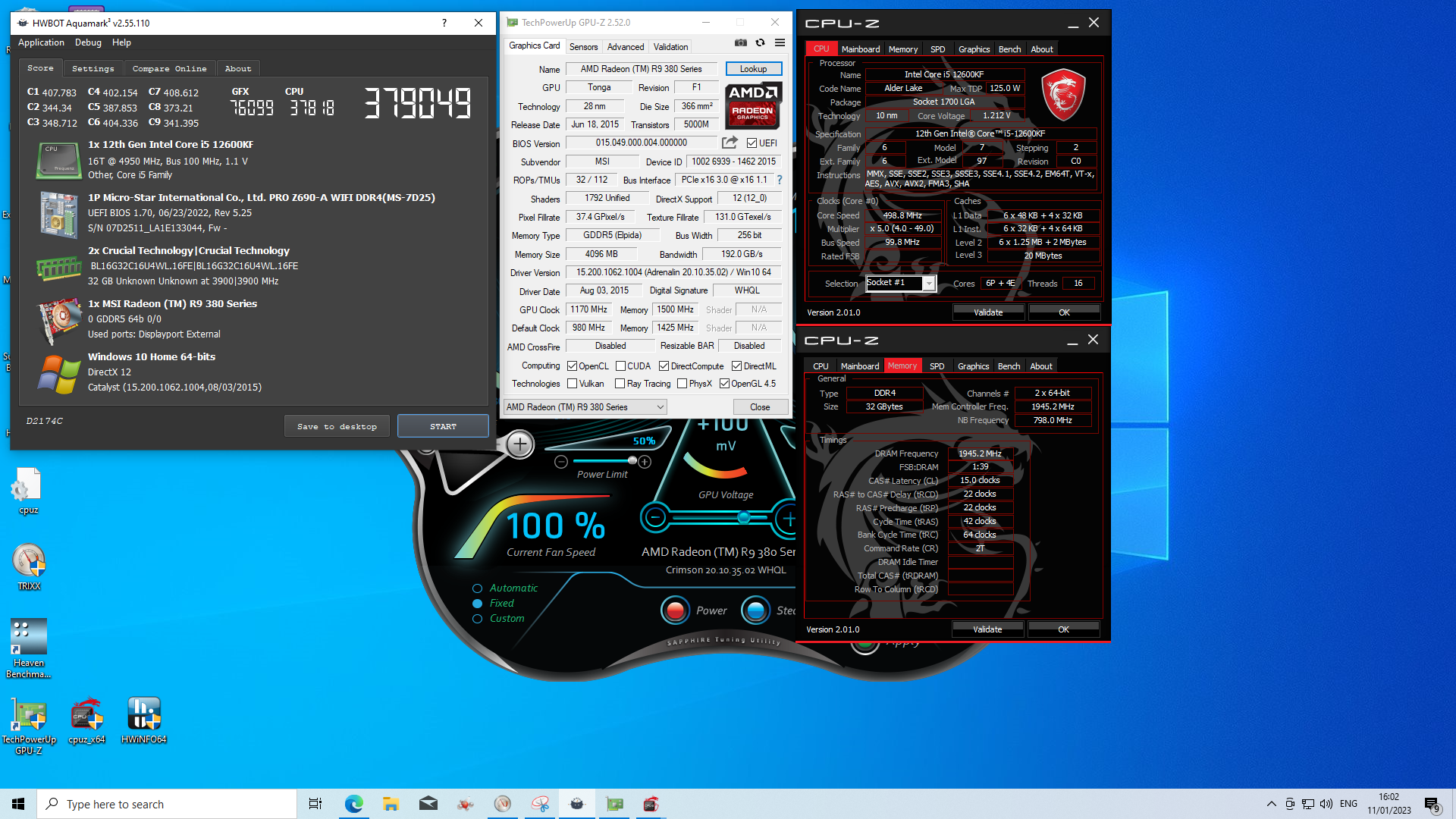The image size is (1456, 819).
Task: Click the taskbar clock and date
Action: pyautogui.click(x=1389, y=804)
